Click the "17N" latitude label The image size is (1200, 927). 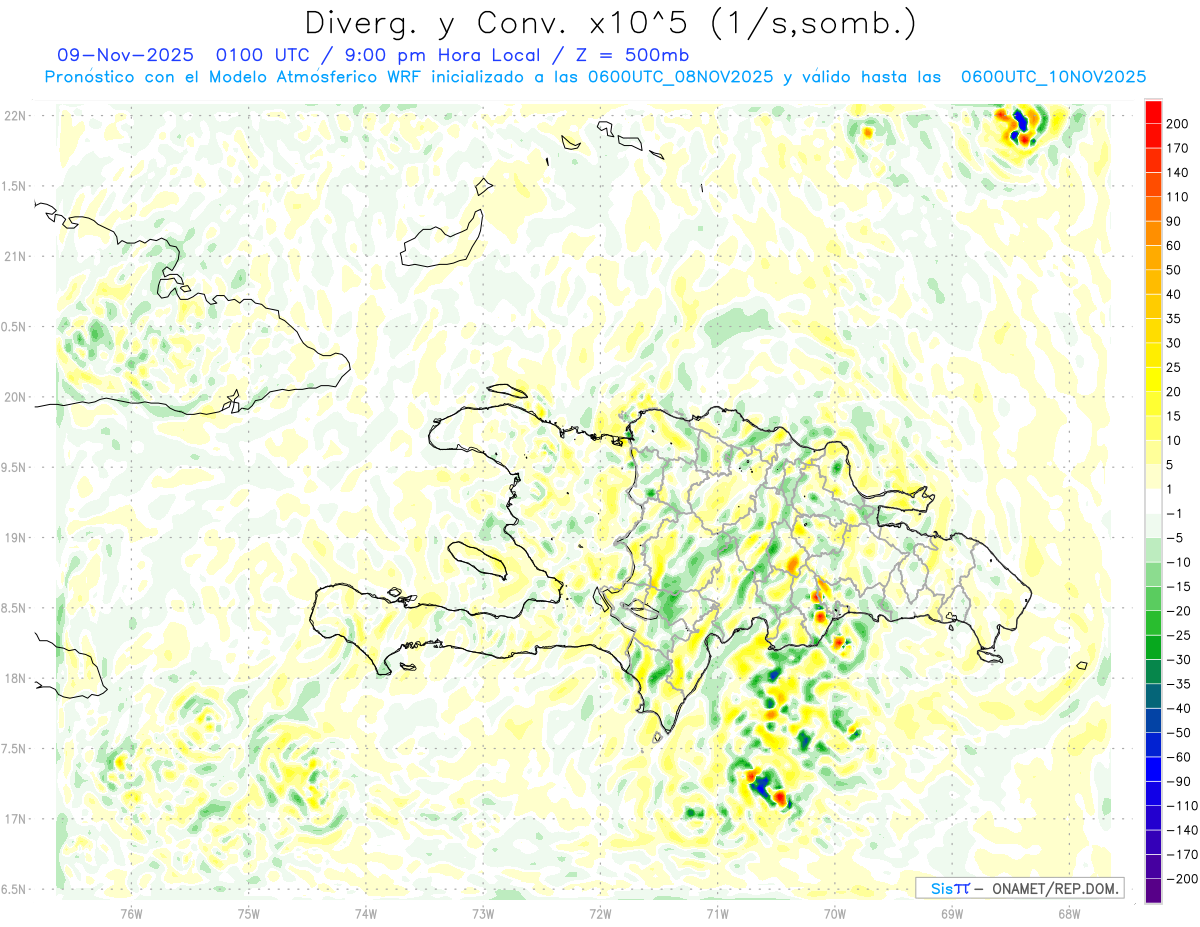click(17, 819)
